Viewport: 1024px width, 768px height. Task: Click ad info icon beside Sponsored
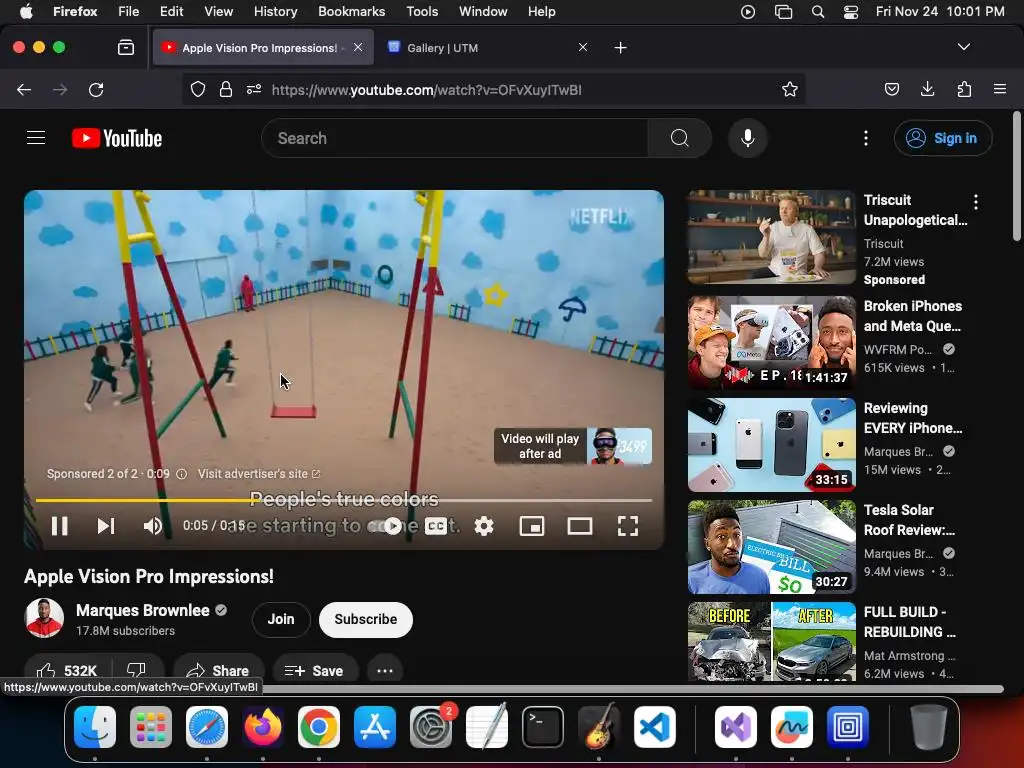click(182, 474)
